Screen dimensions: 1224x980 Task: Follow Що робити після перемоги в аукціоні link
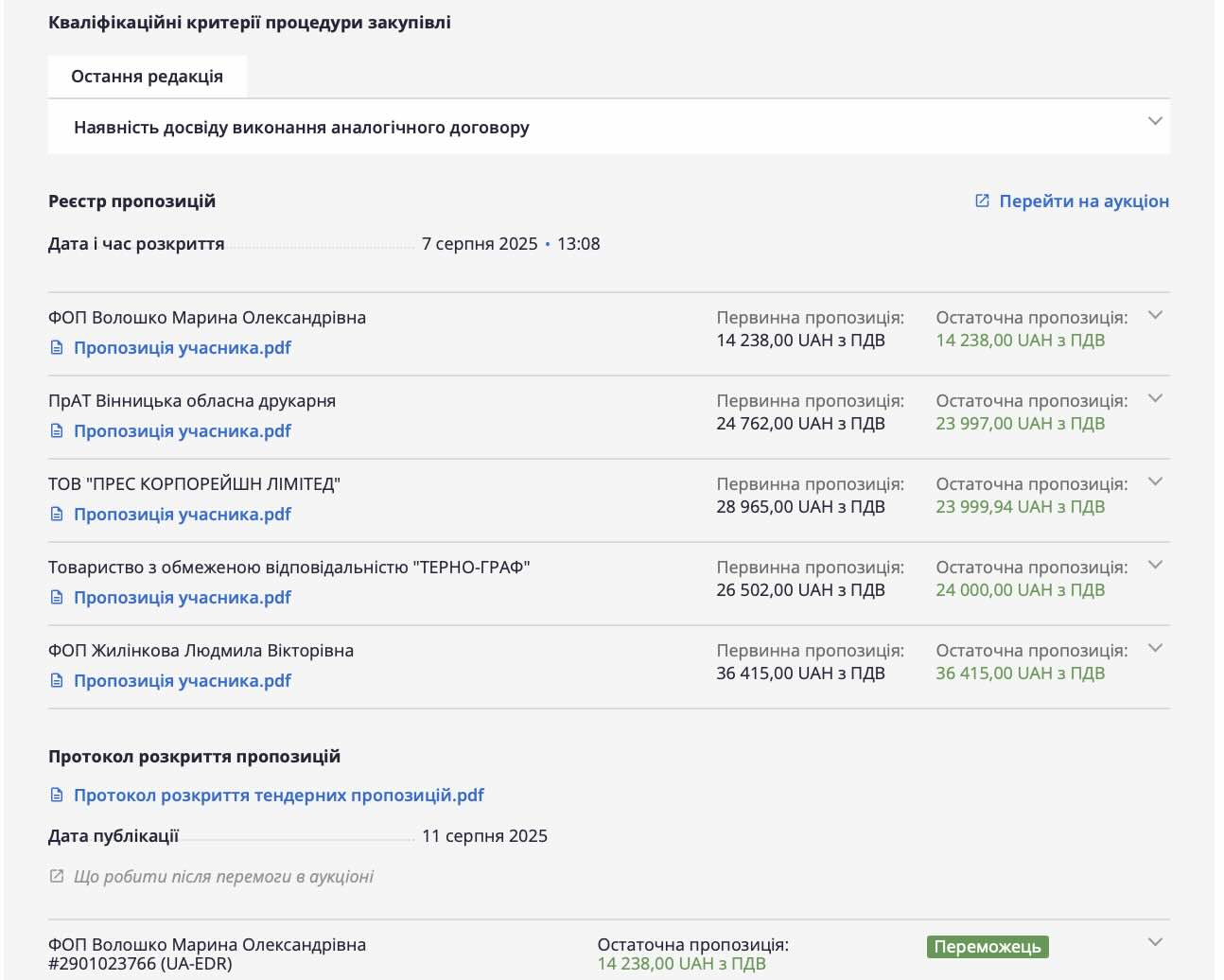click(224, 877)
